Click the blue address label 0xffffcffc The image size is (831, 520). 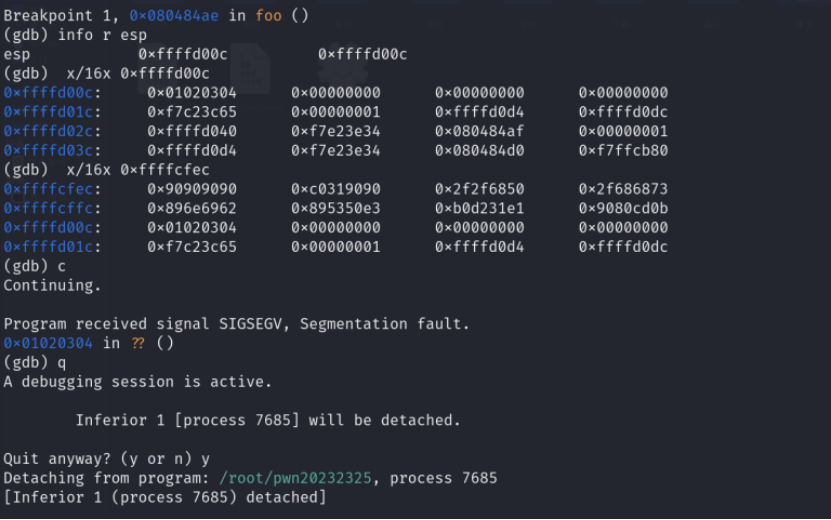(52, 208)
